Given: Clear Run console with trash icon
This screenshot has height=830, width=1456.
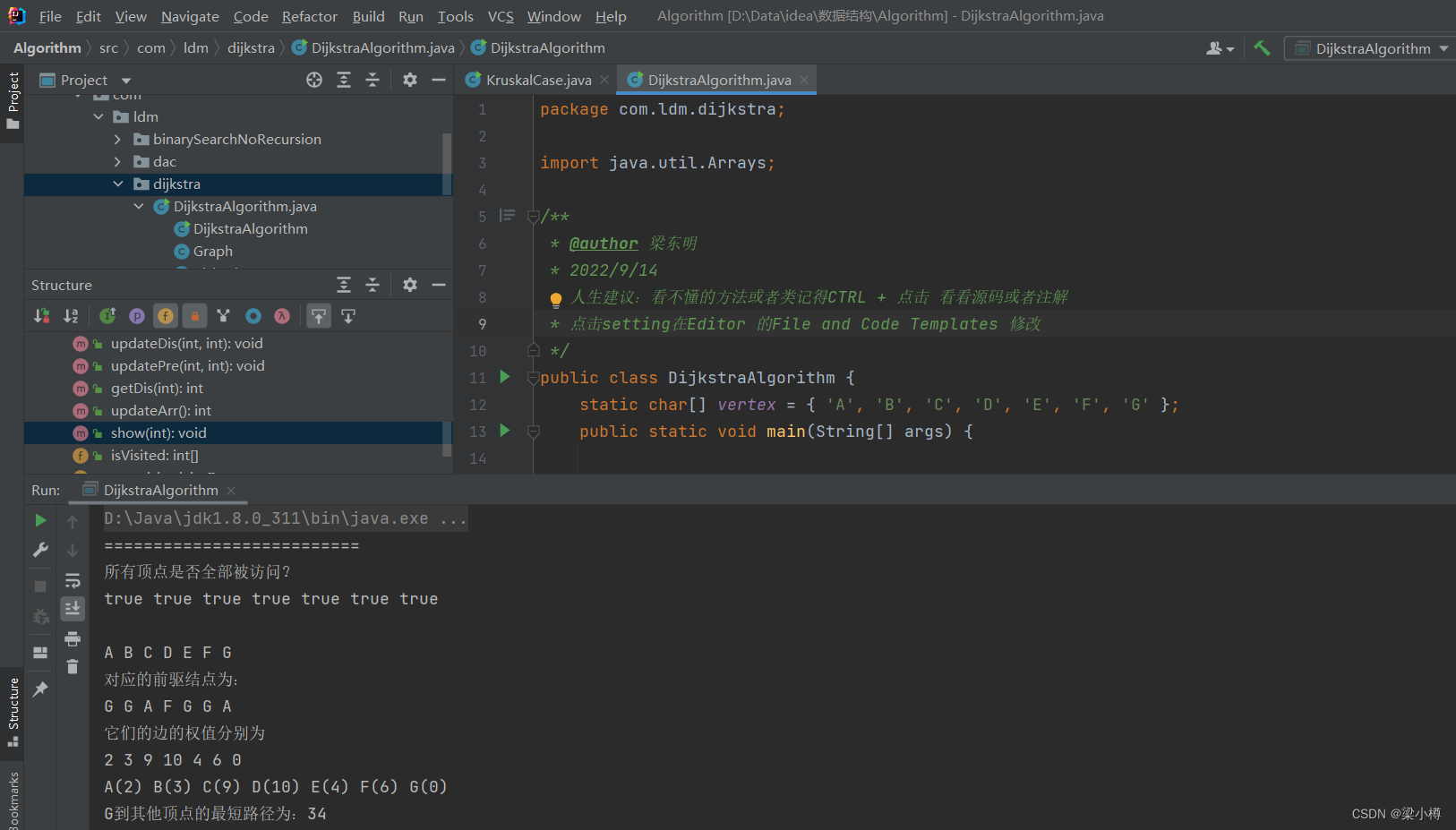Looking at the screenshot, I should pos(73,667).
